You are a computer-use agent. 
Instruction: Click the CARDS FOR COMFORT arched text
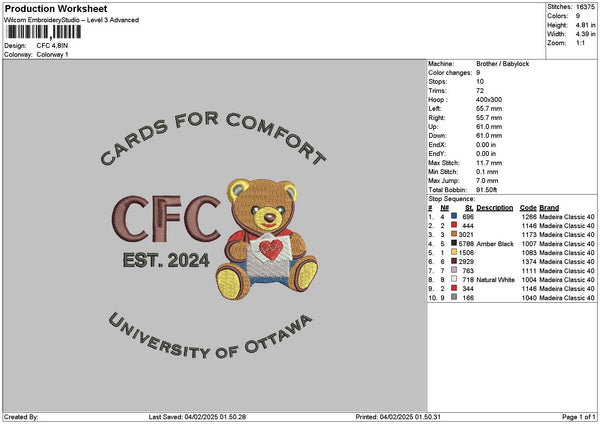tap(213, 137)
